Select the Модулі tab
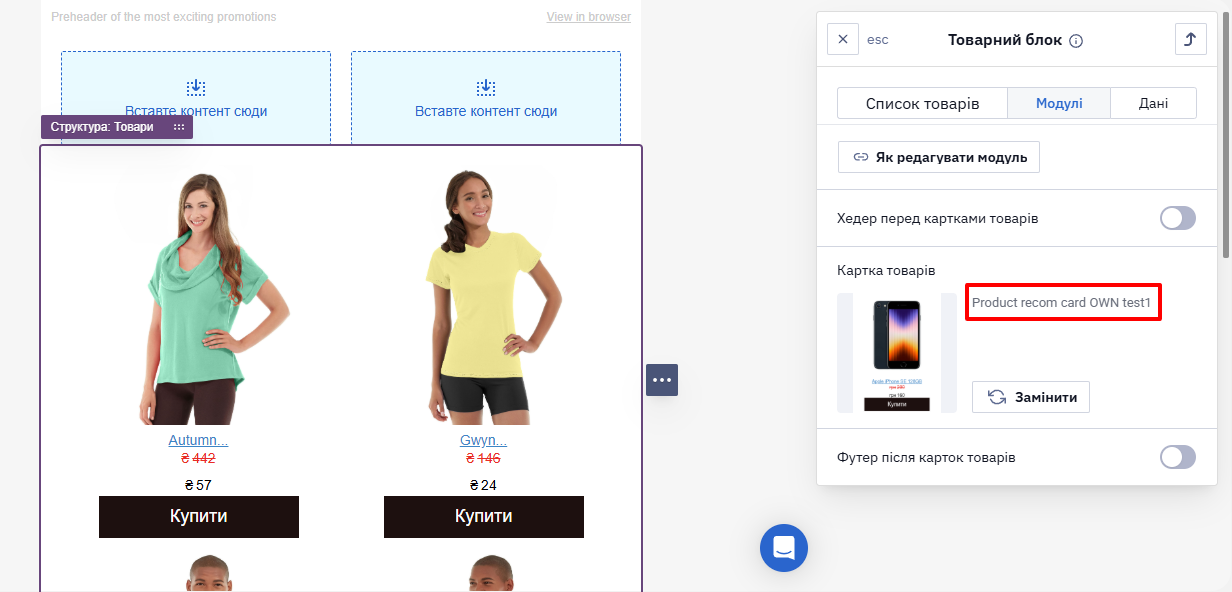 [x=1059, y=104]
